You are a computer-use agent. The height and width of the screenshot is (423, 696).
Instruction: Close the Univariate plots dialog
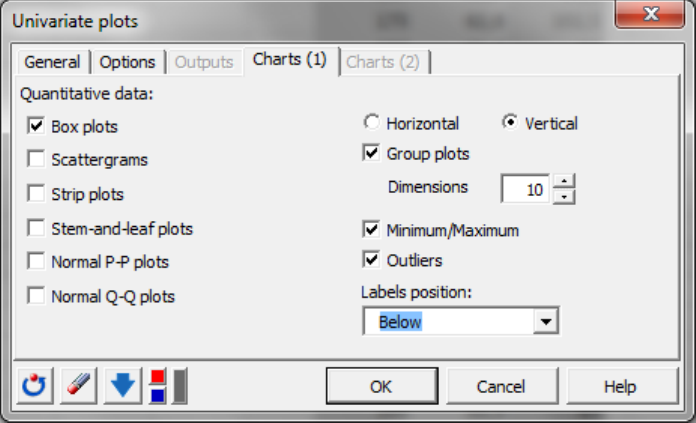[x=649, y=14]
